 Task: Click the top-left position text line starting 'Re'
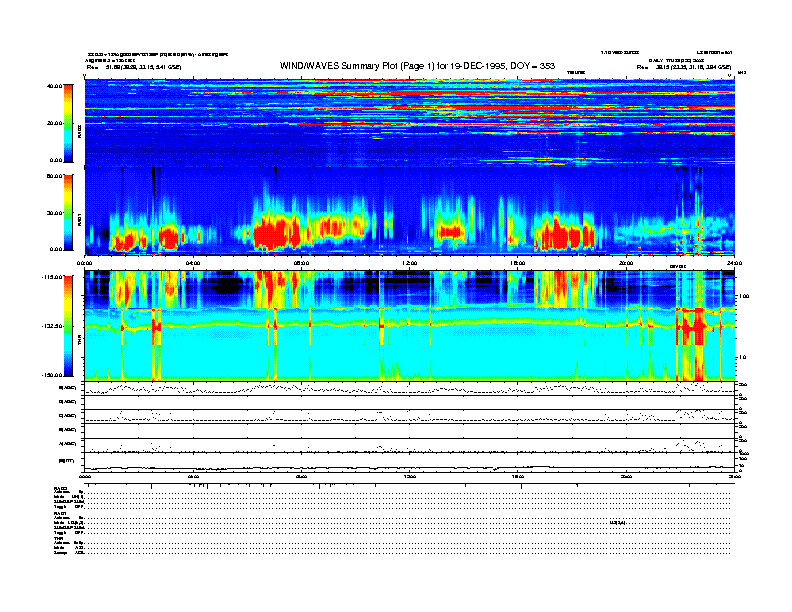134,67
